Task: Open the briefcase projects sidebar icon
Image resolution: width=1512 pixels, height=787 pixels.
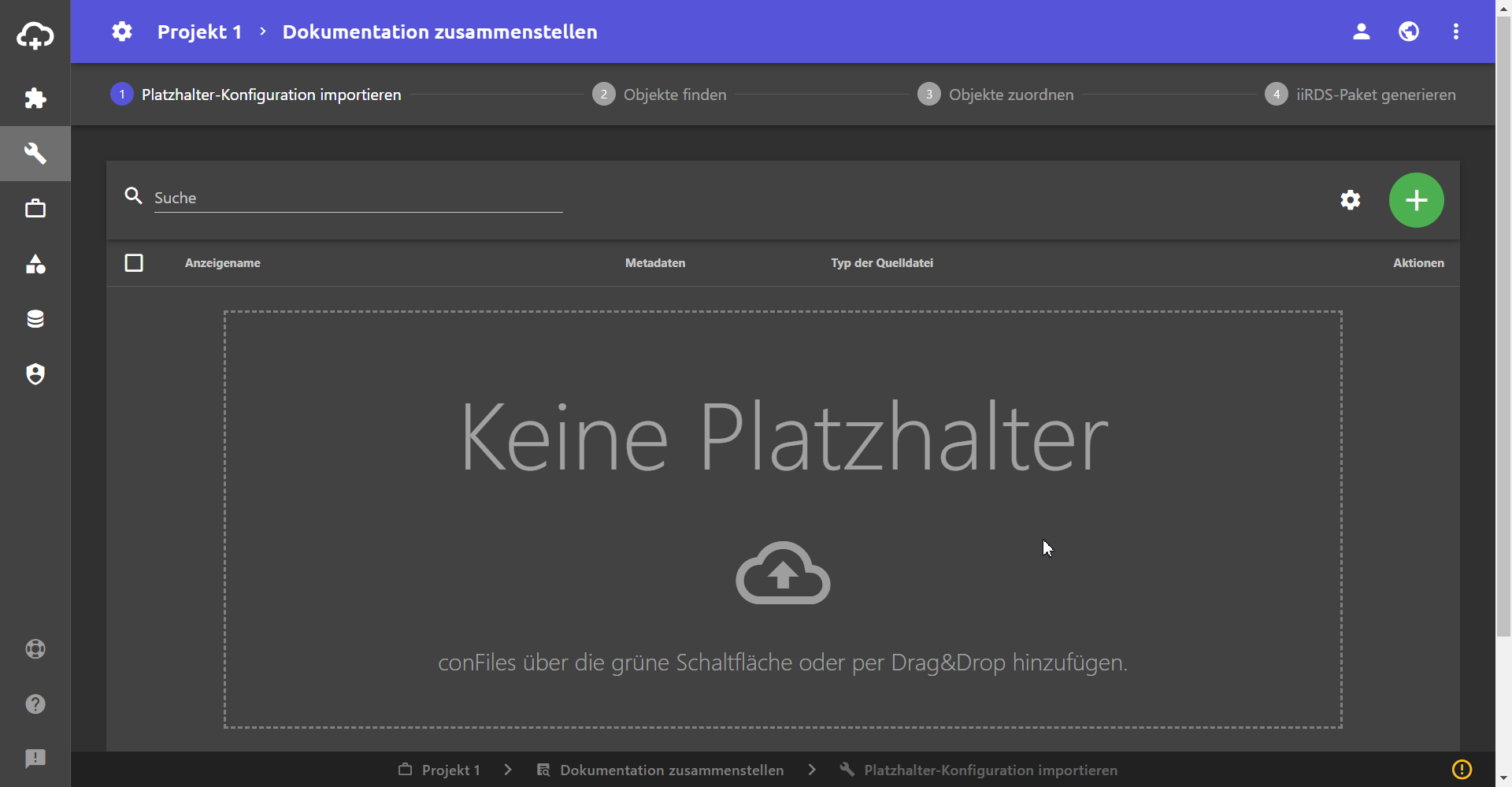Action: tap(35, 209)
